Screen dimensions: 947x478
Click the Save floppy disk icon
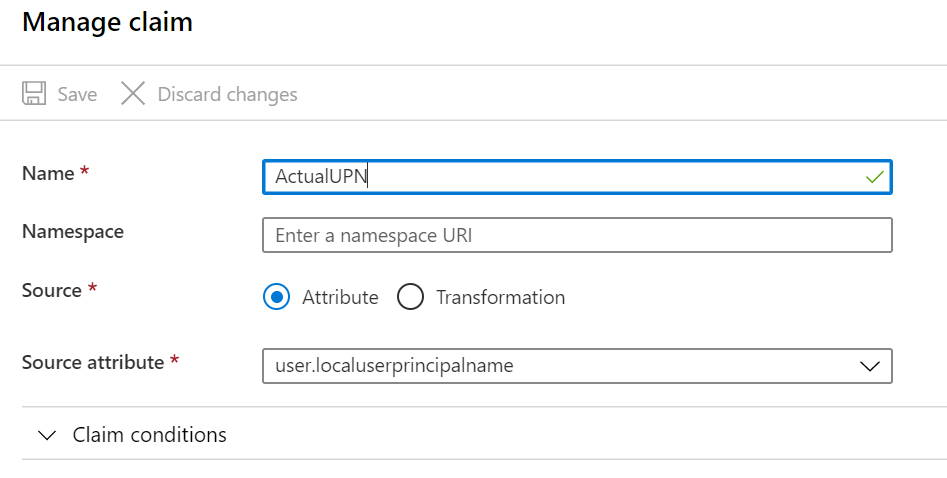tap(34, 94)
